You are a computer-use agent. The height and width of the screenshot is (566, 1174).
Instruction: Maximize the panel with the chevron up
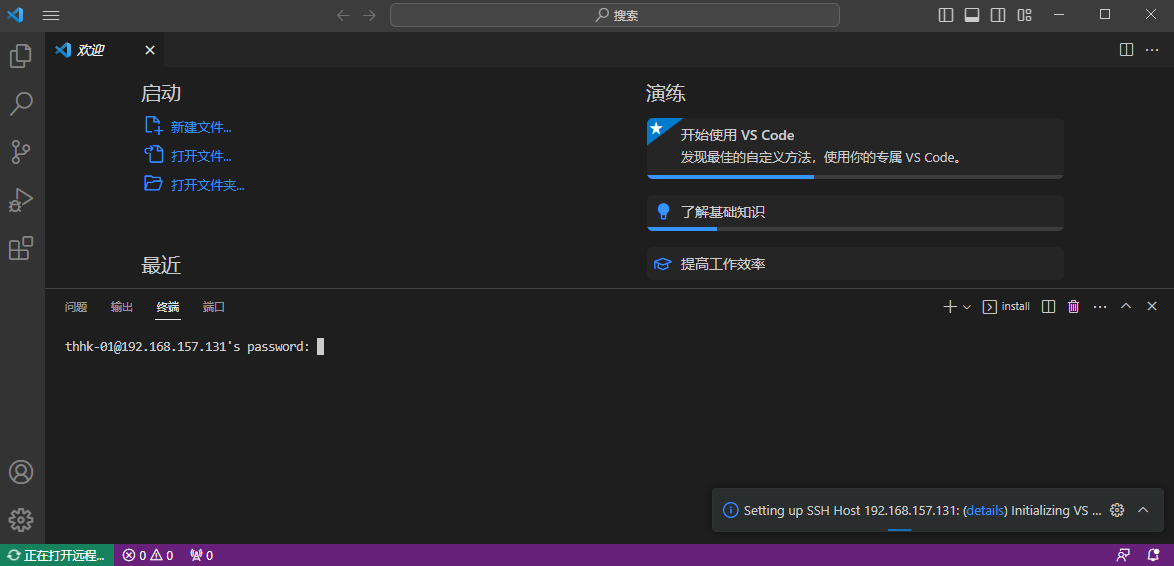pos(1125,306)
